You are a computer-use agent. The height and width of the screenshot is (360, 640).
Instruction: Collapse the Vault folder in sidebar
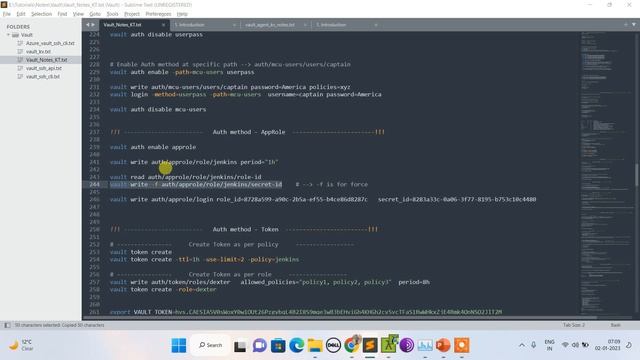coord(8,35)
